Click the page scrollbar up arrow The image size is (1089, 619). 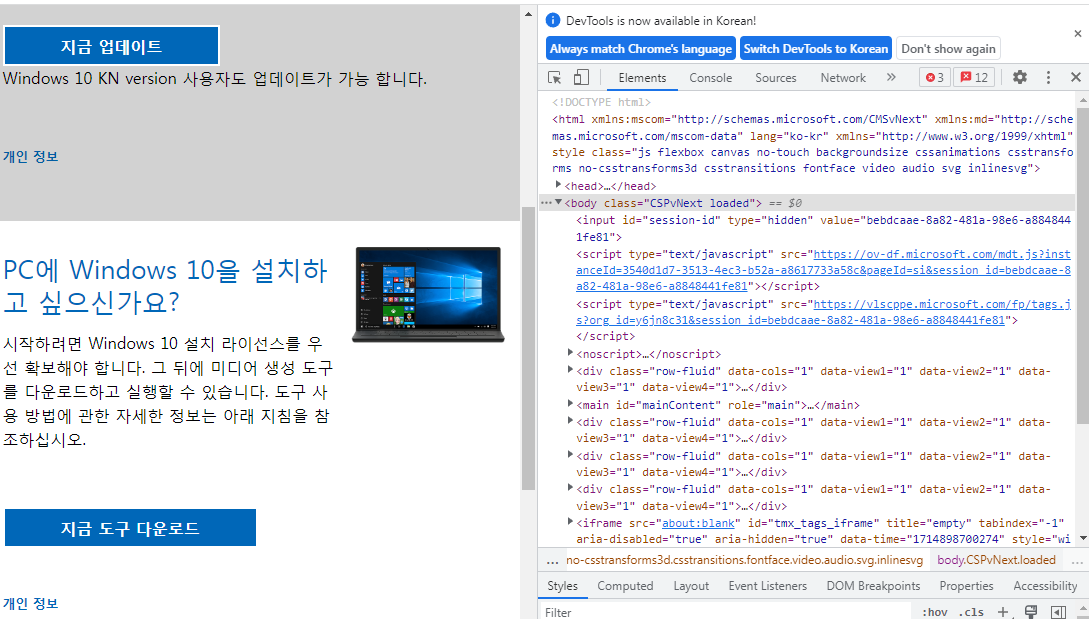coord(528,14)
